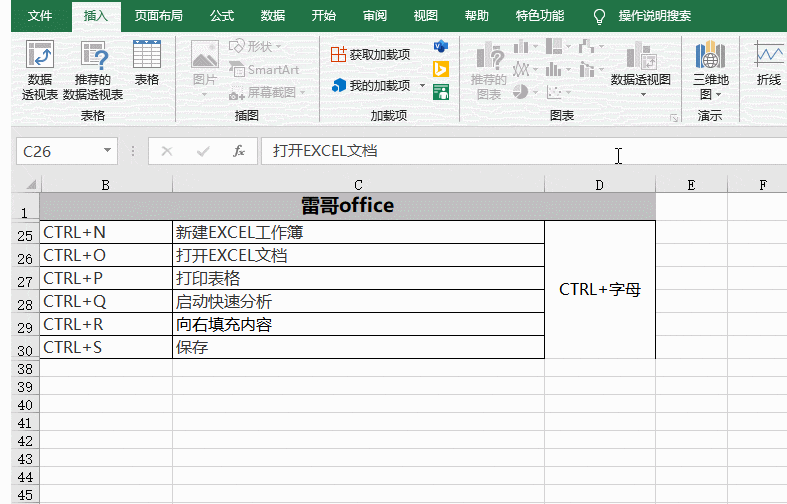Insert a SmartArt graphic

click(x=264, y=70)
